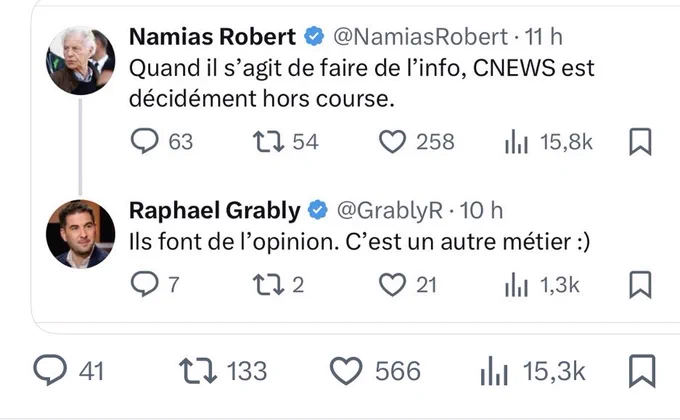Viewport: 680px width, 420px height.
Task: Like the tweet with 258 likes
Action: 392,141
